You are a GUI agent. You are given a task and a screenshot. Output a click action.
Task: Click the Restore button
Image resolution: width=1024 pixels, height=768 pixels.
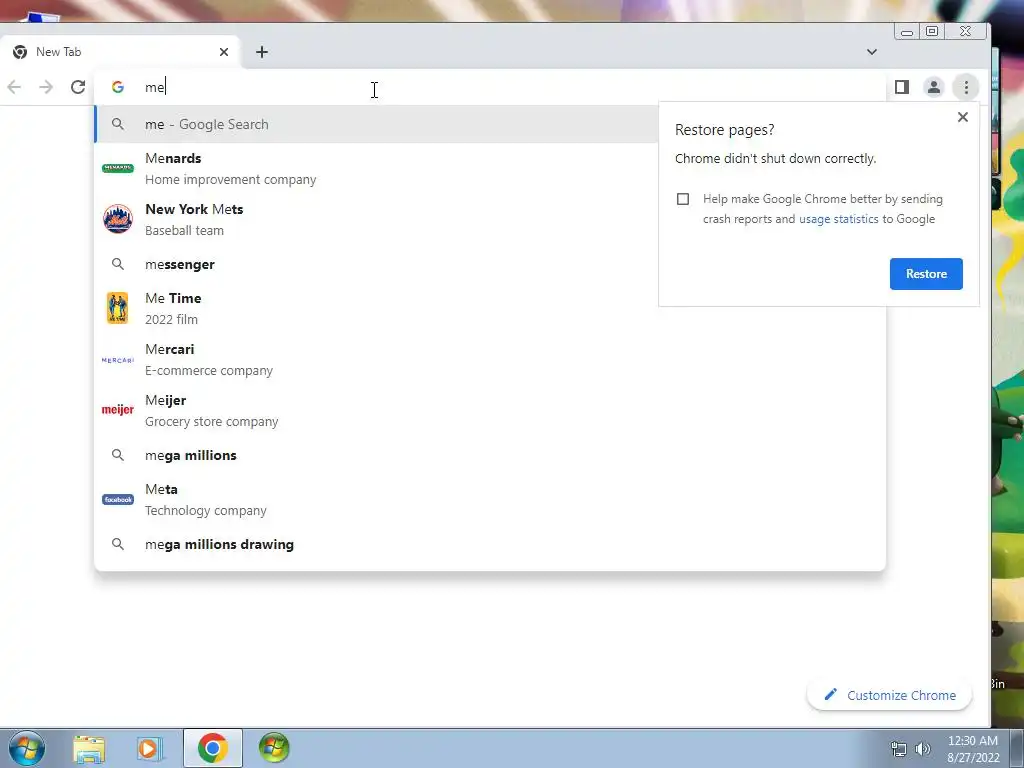pyautogui.click(x=926, y=274)
